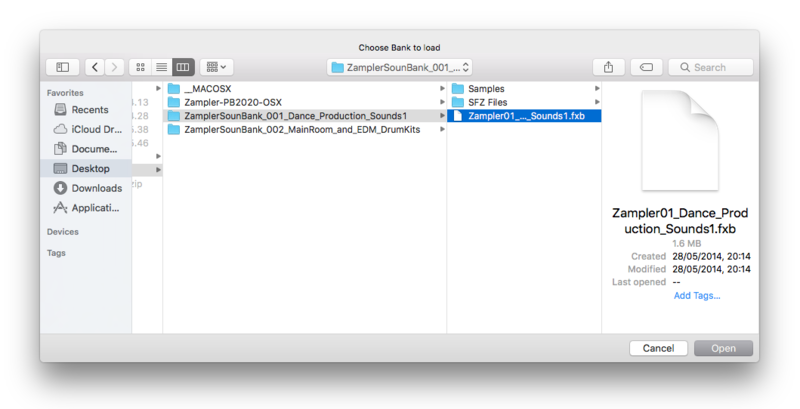Expand the Samples folder arrow
This screenshot has height=409, width=800.
[x=597, y=89]
